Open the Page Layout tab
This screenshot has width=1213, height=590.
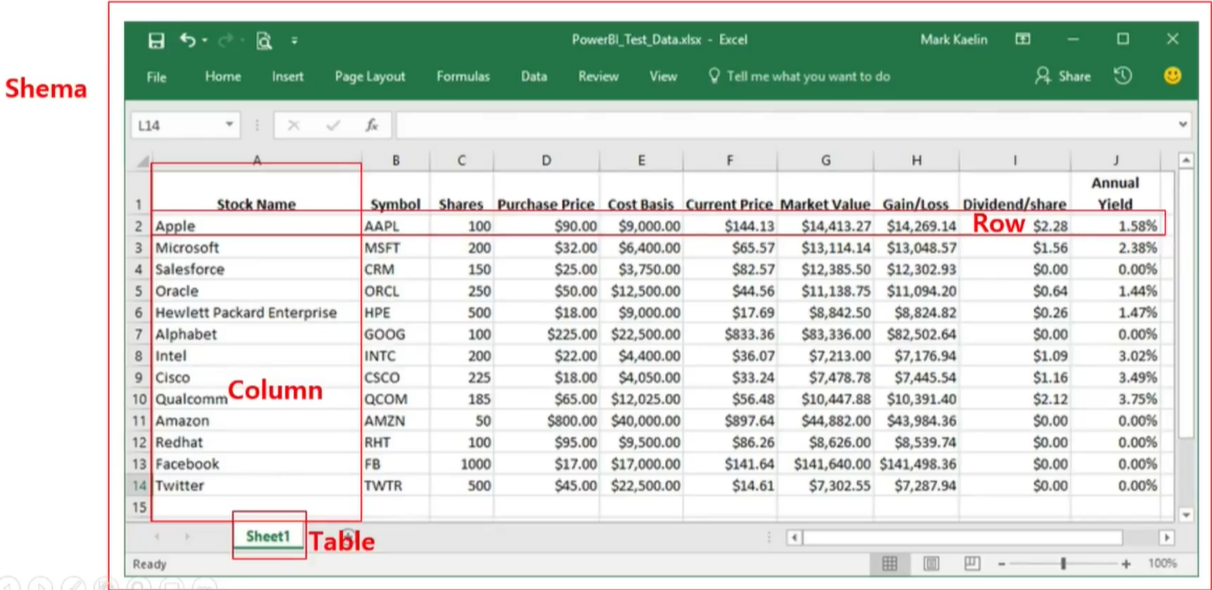click(x=370, y=76)
